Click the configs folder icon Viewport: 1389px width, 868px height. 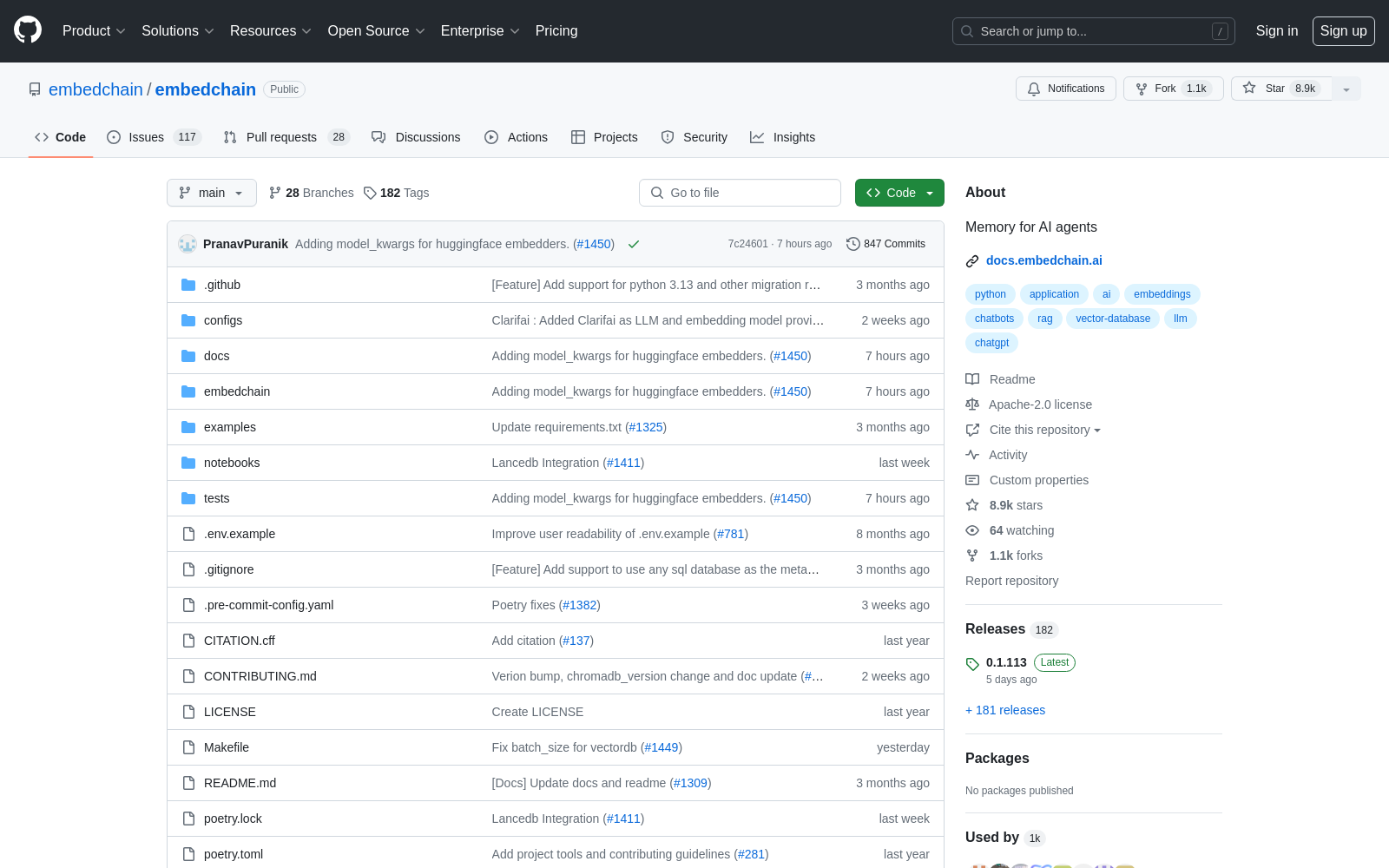[188, 320]
